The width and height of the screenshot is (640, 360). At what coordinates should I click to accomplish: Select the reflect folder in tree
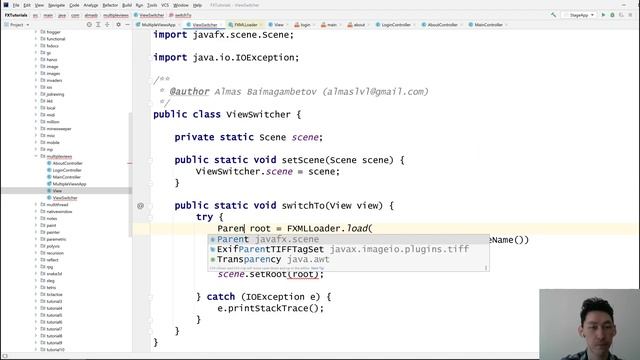point(50,260)
